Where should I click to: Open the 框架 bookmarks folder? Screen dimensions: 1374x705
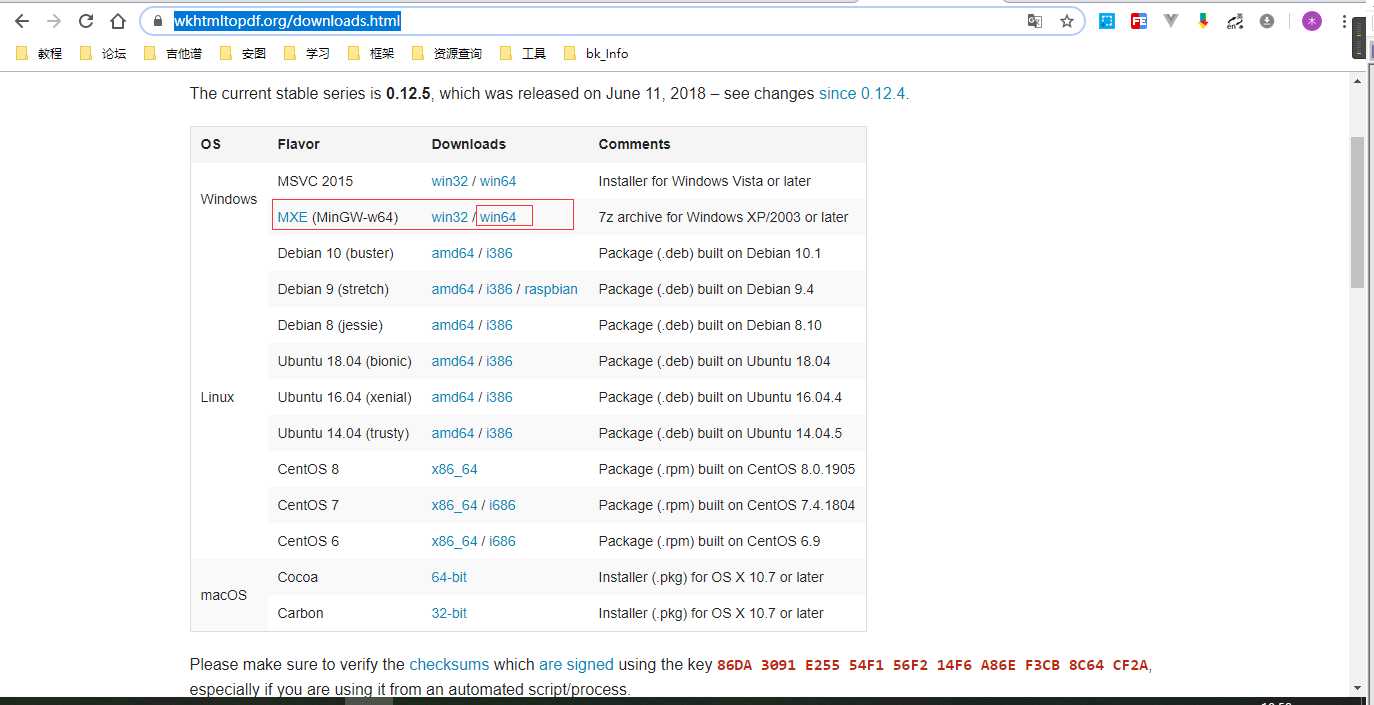[372, 53]
